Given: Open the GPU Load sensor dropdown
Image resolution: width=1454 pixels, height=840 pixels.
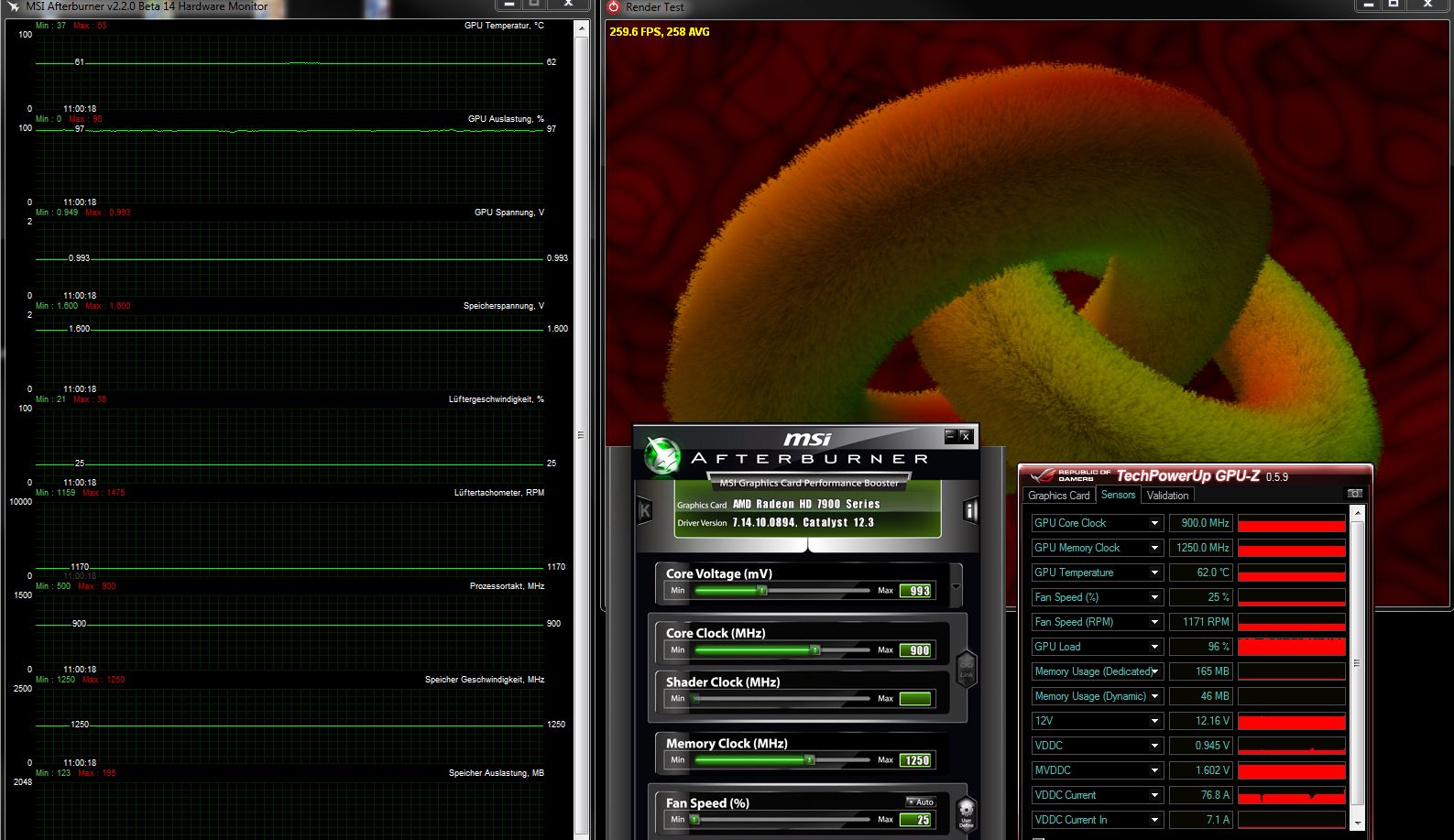Looking at the screenshot, I should pyautogui.click(x=1154, y=647).
